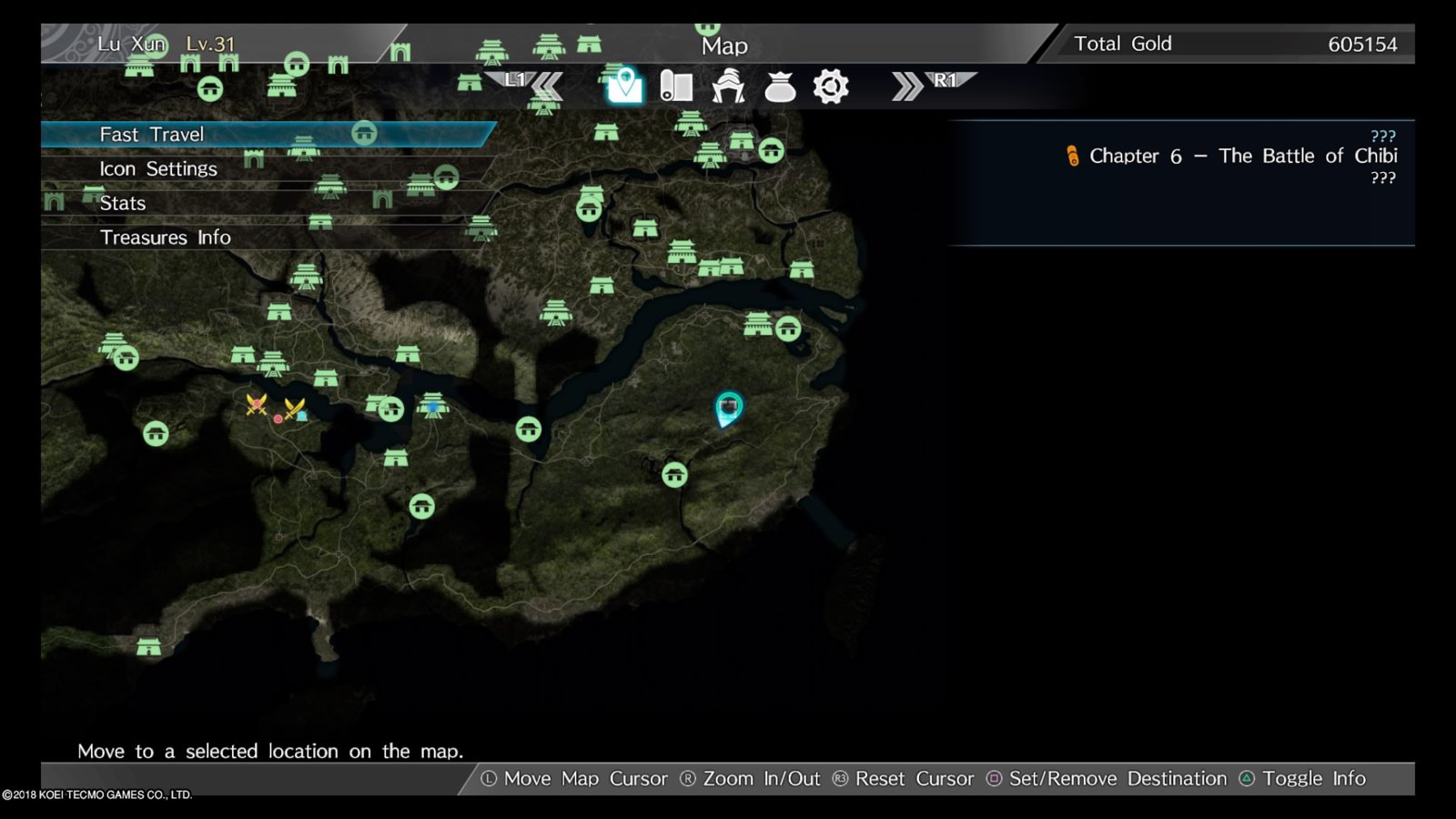Select the northeastern-most round house icon
Viewport: 1456px width, 819px height.
pos(772,151)
